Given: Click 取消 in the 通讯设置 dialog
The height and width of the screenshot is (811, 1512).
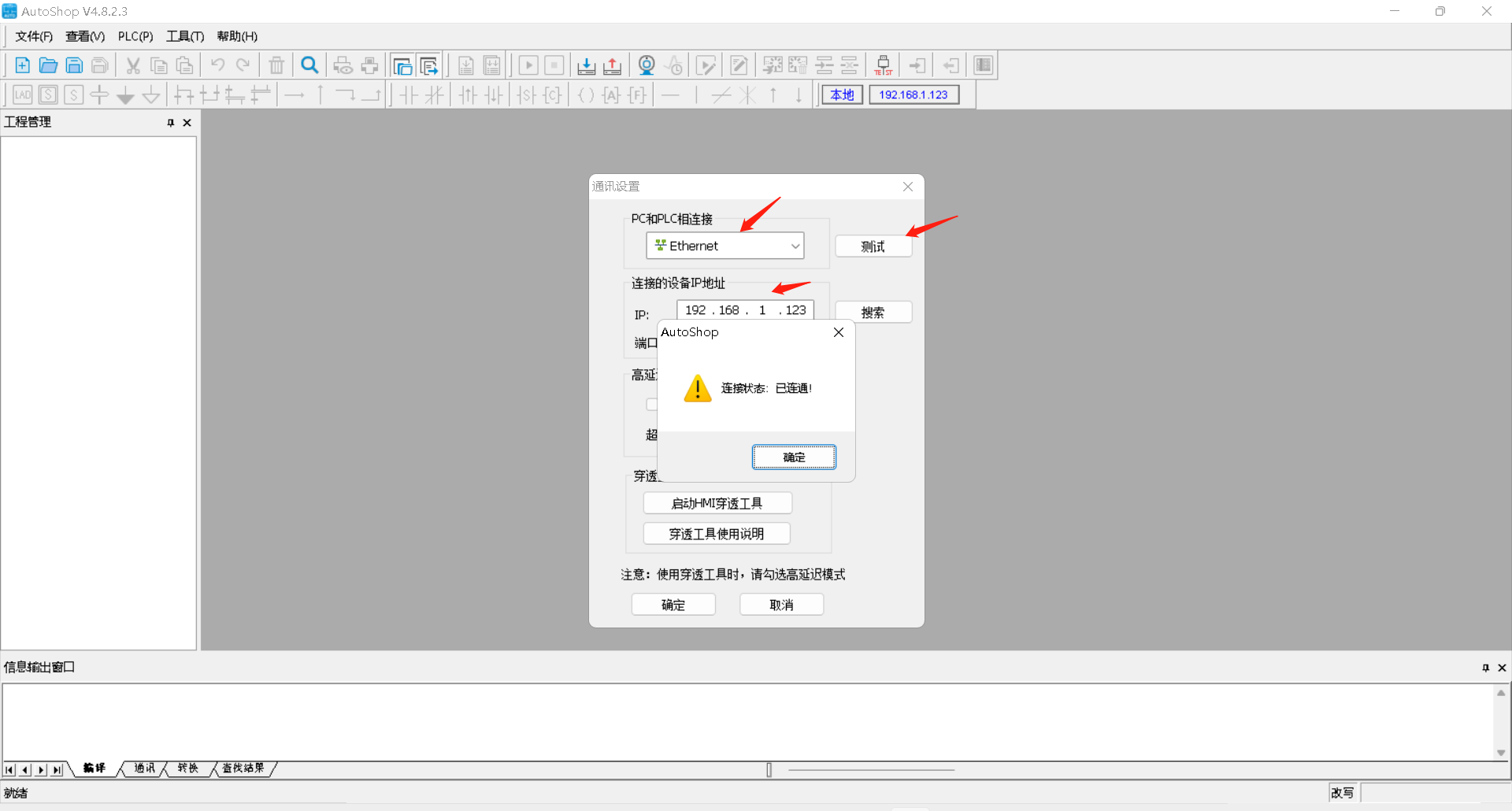Looking at the screenshot, I should click(x=782, y=605).
